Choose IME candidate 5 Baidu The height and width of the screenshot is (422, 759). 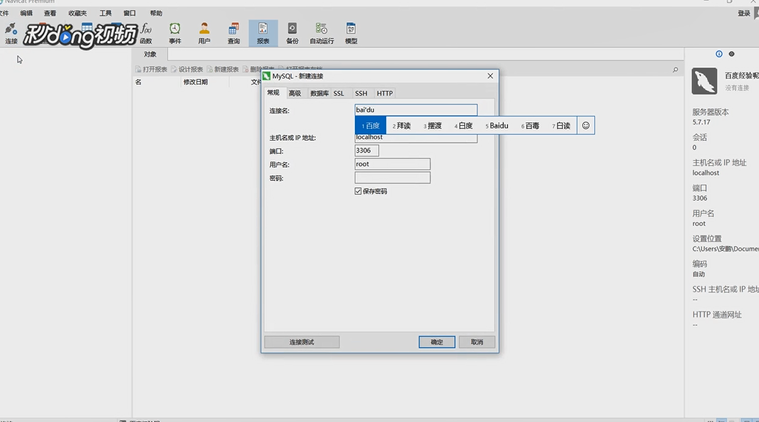497,125
